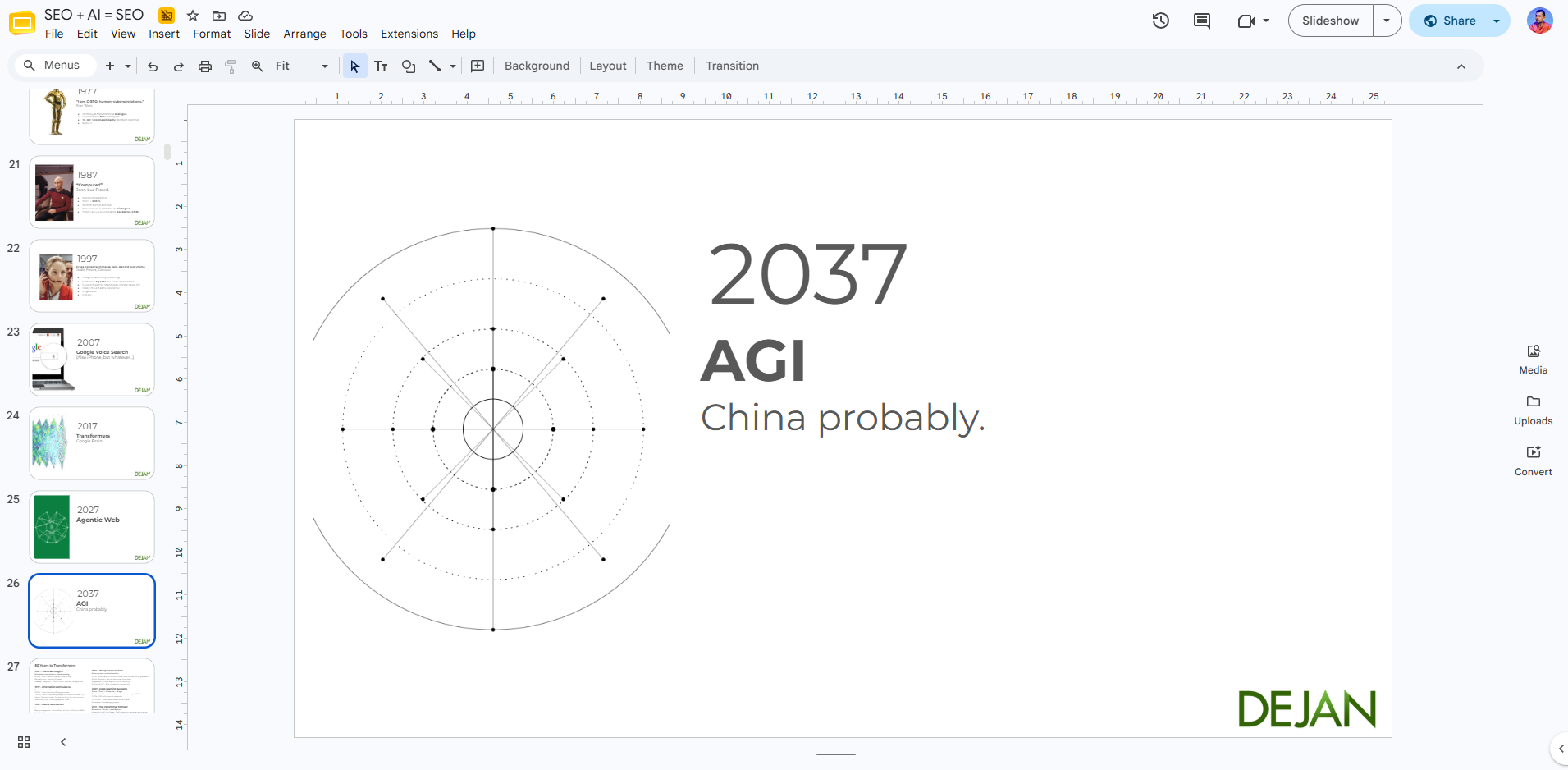Image resolution: width=1568 pixels, height=770 pixels.
Task: Collapse the filmstrip panel arrow
Action: click(x=63, y=742)
